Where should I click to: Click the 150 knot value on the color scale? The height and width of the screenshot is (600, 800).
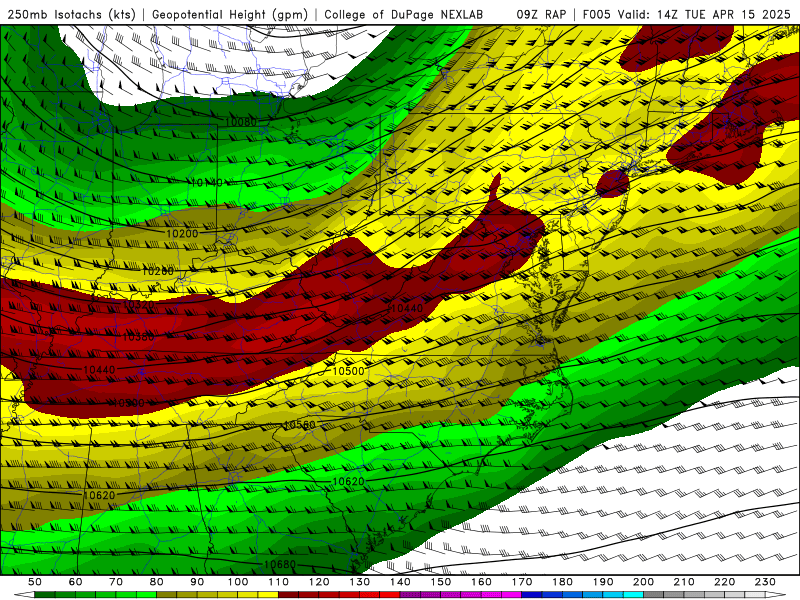click(441, 582)
